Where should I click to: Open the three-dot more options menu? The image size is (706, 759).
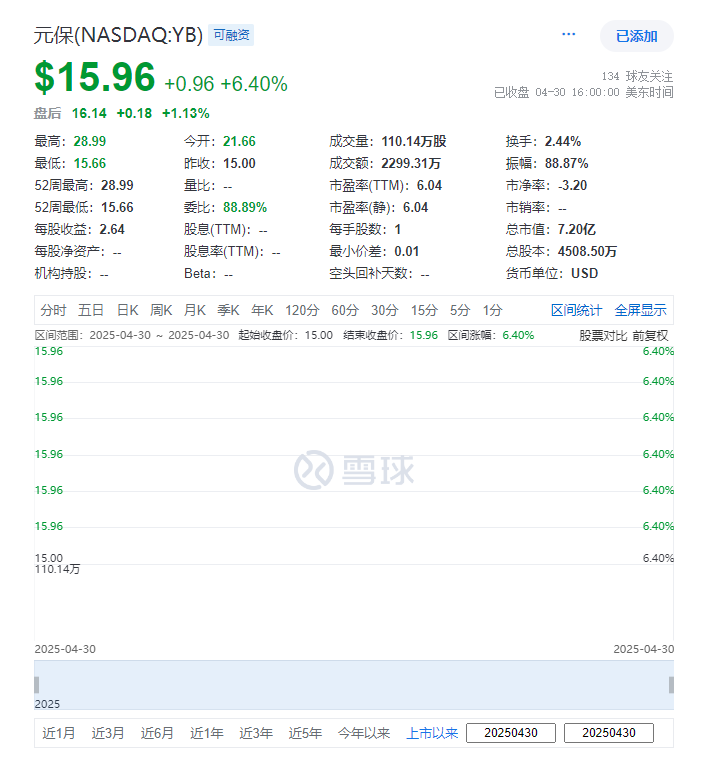pyautogui.click(x=569, y=34)
